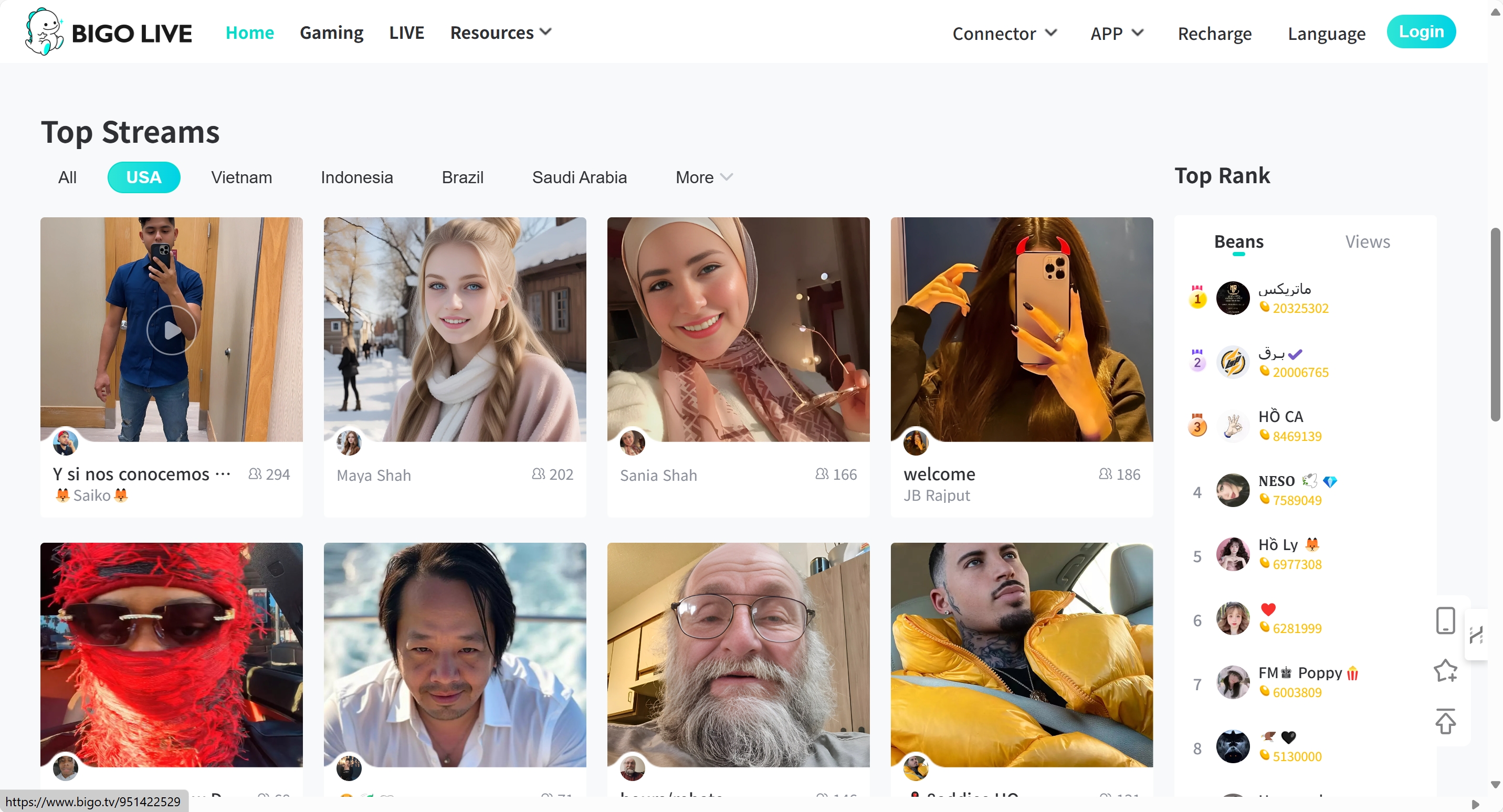Image resolution: width=1503 pixels, height=812 pixels.
Task: Open rank 3 HỒ CA avatar
Action: click(1233, 426)
